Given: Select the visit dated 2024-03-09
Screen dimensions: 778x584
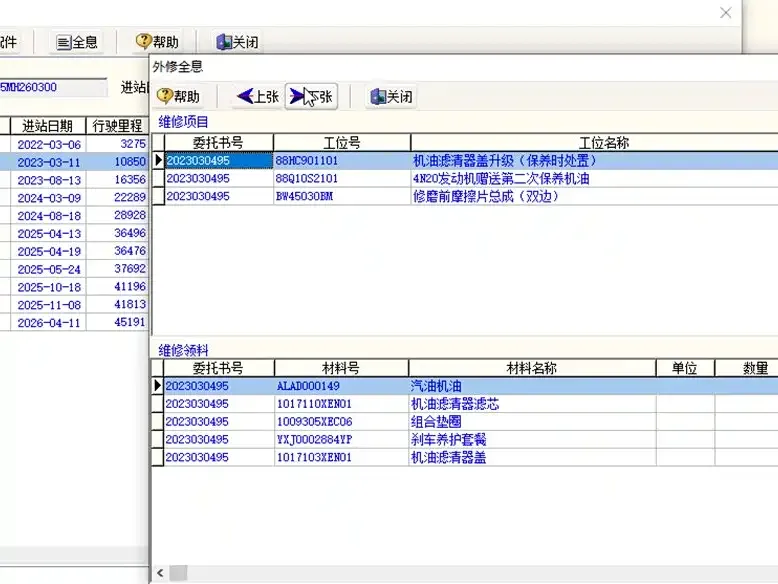Looking at the screenshot, I should pos(74,198).
